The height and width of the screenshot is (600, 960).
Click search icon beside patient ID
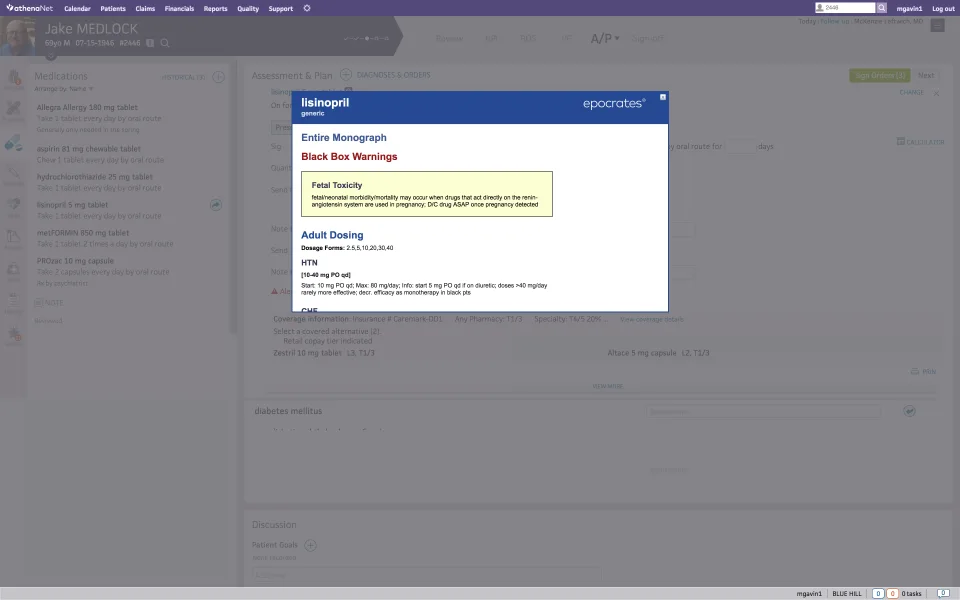tap(165, 43)
